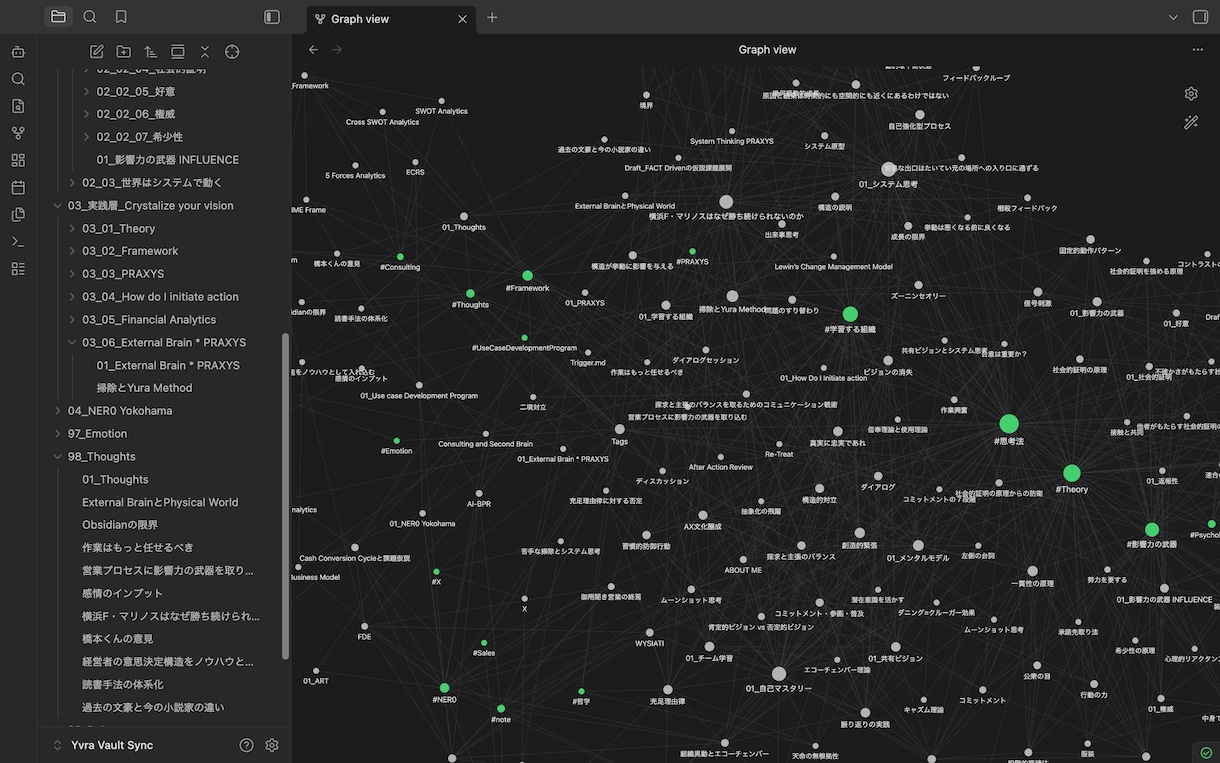Reveal the active file with the crosshair icon
1220x763 pixels.
[x=232, y=52]
